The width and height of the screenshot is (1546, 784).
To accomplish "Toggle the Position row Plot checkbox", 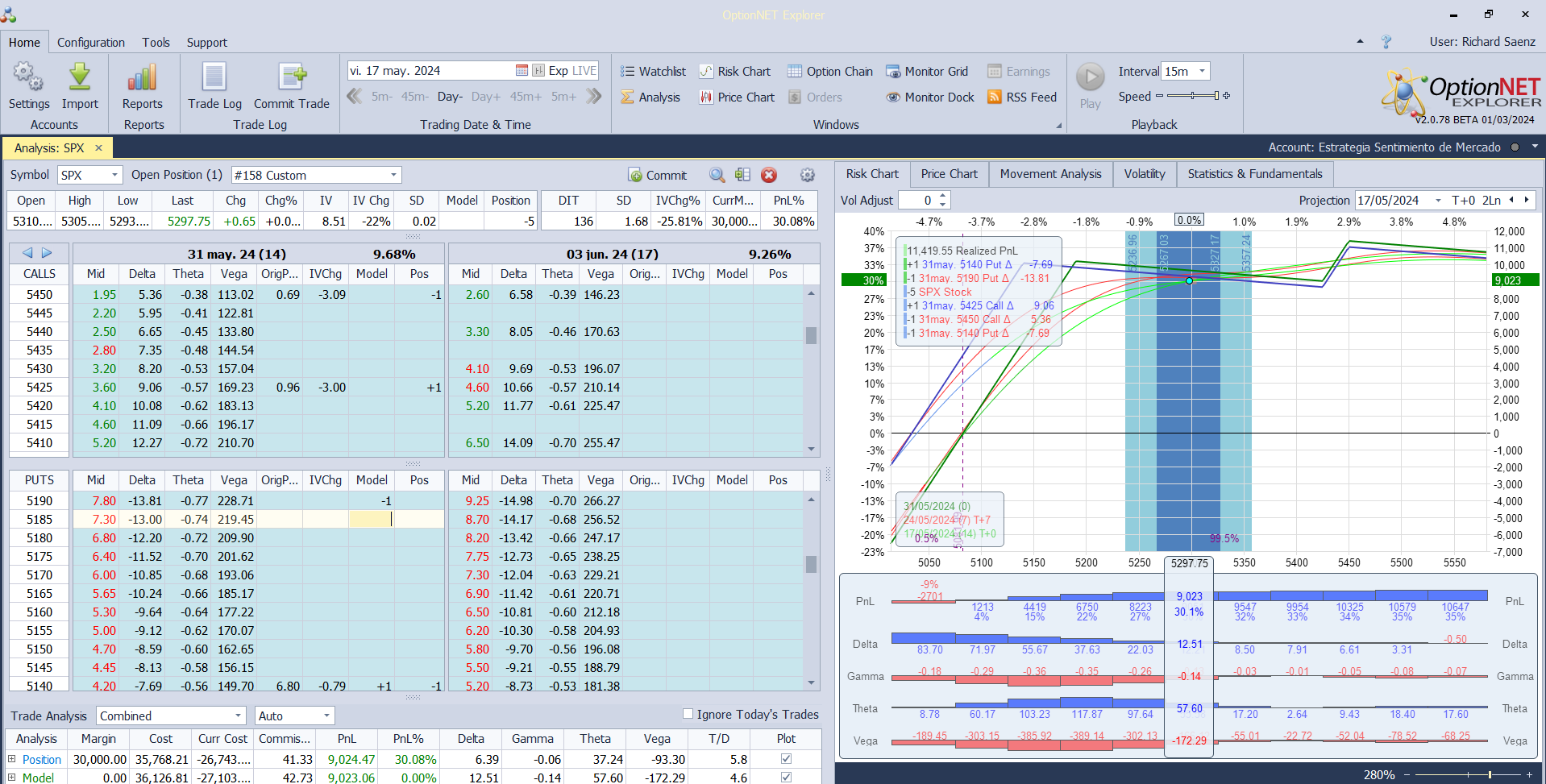I will (x=786, y=759).
